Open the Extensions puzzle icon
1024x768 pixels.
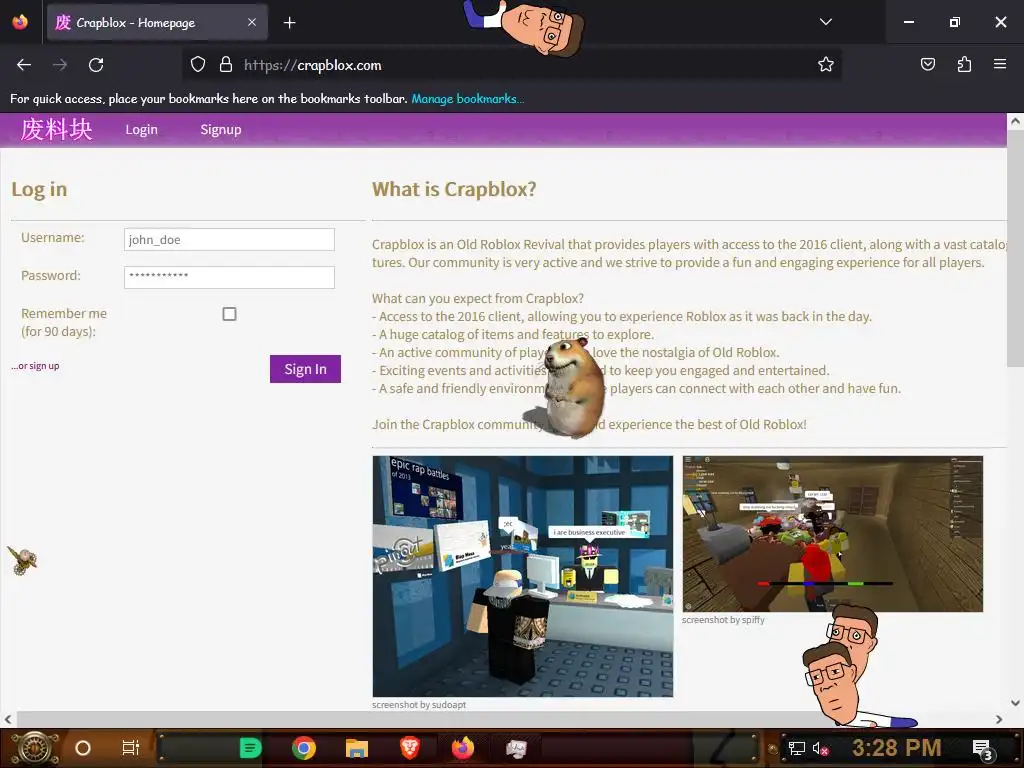click(964, 65)
